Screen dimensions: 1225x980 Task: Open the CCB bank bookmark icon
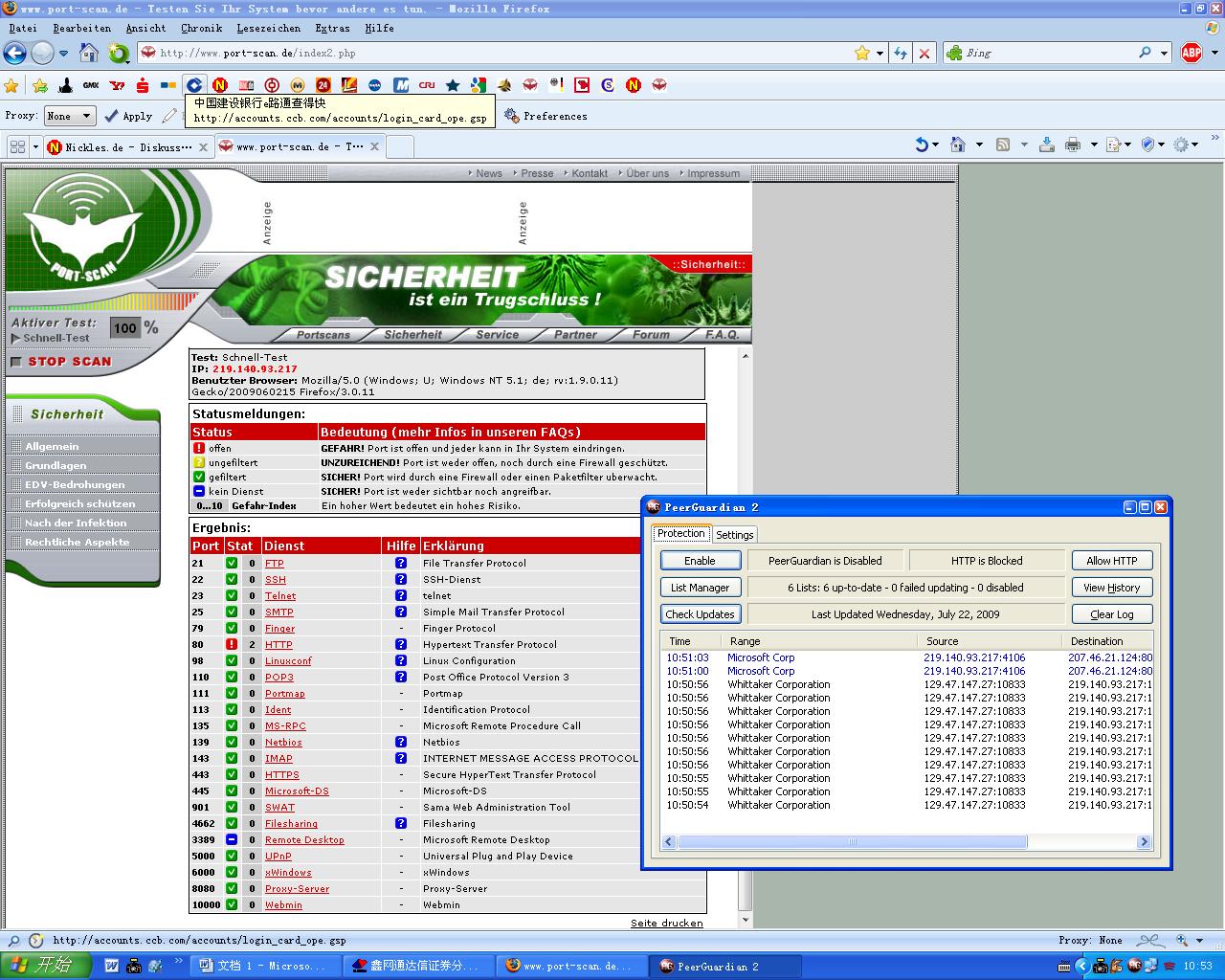click(x=194, y=85)
